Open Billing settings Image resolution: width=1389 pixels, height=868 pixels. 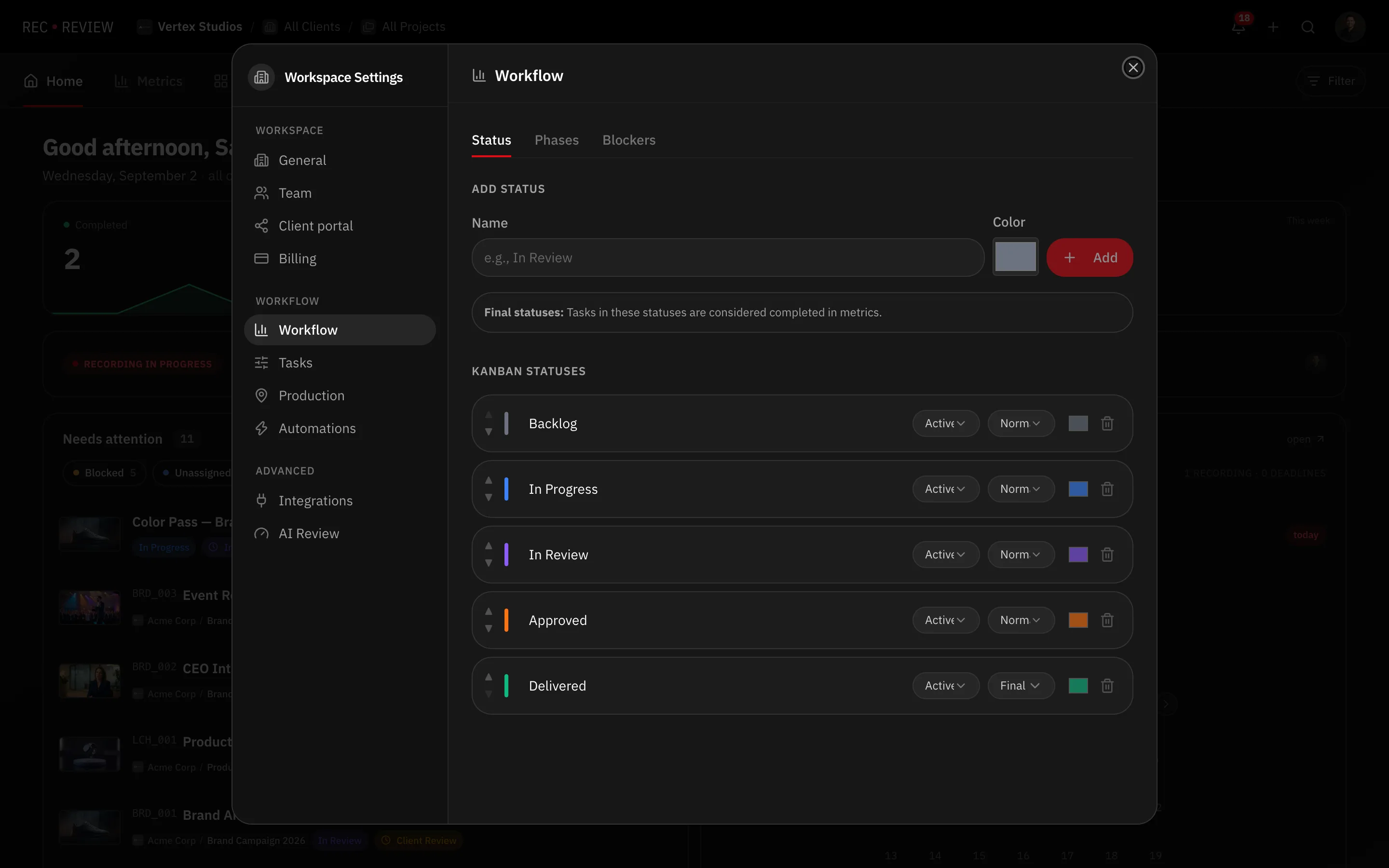point(340,259)
